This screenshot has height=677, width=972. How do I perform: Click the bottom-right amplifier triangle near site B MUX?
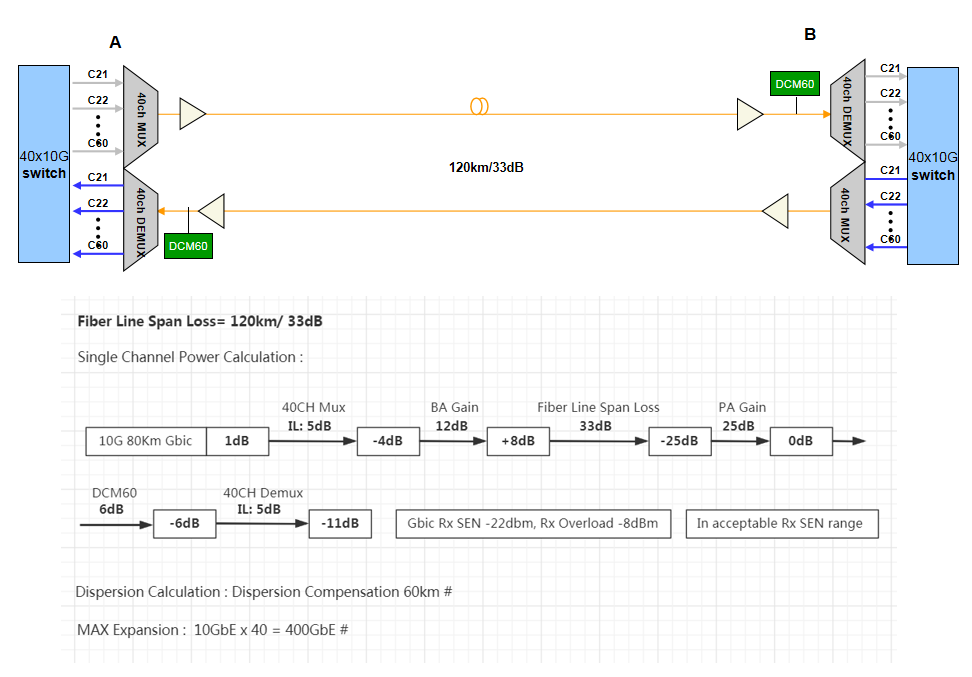point(776,211)
